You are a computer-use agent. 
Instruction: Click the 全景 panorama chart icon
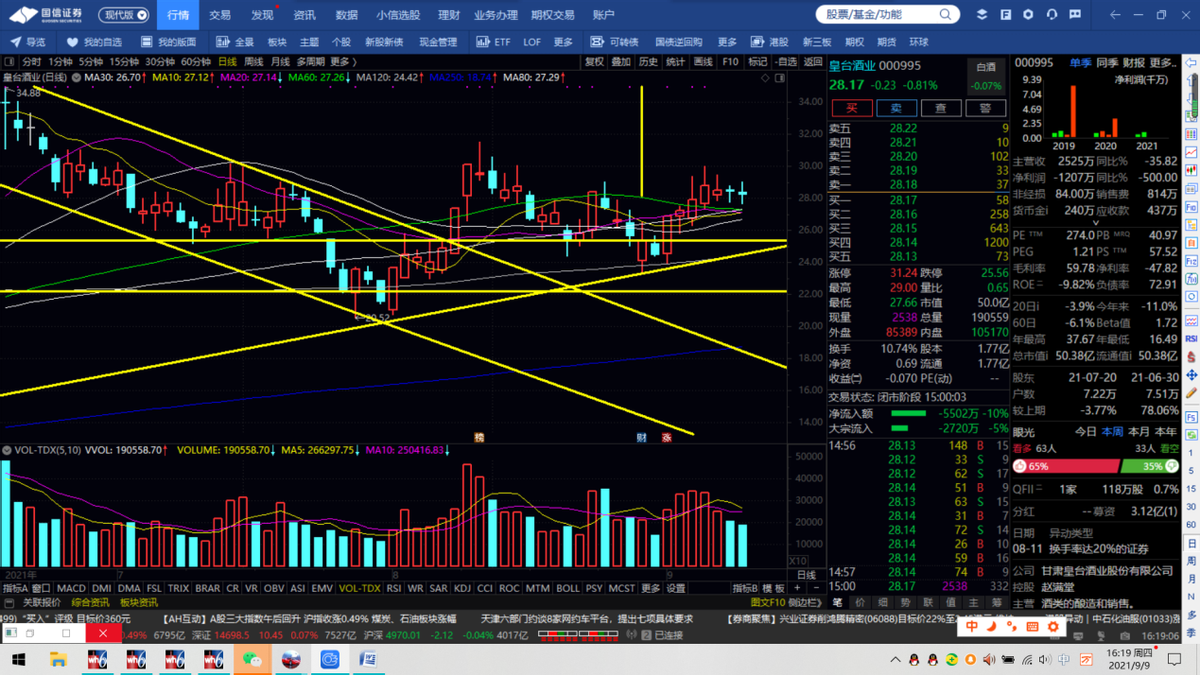tap(223, 42)
